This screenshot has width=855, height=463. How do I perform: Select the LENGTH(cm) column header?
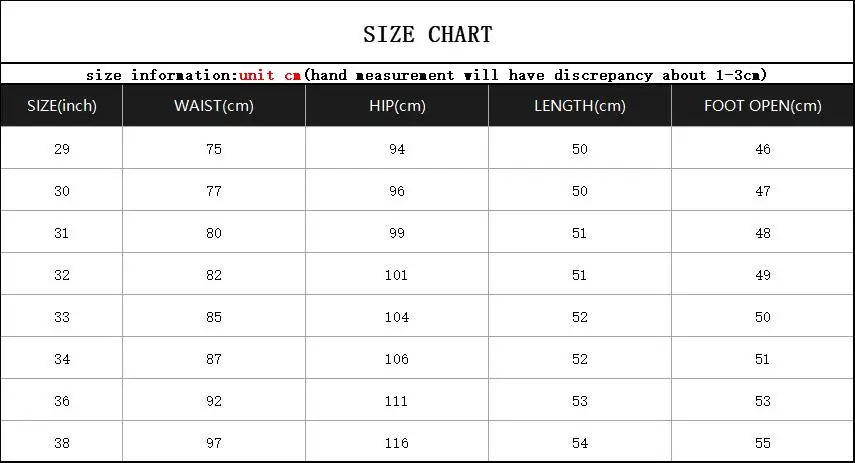580,106
